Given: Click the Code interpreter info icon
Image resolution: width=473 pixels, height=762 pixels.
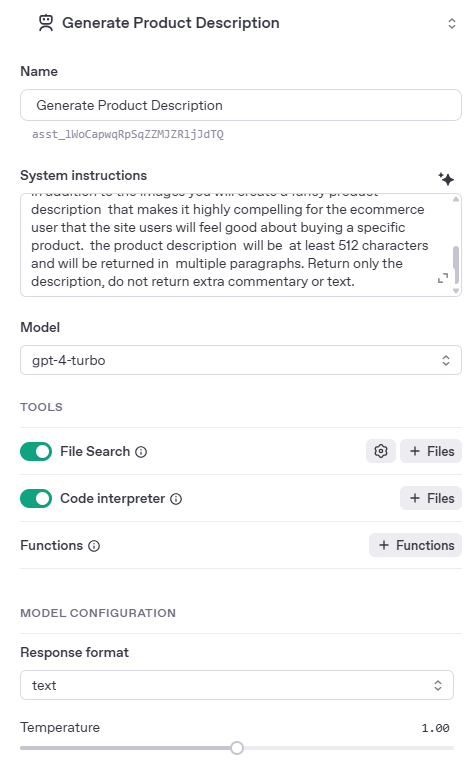Looking at the screenshot, I should tap(176, 499).
